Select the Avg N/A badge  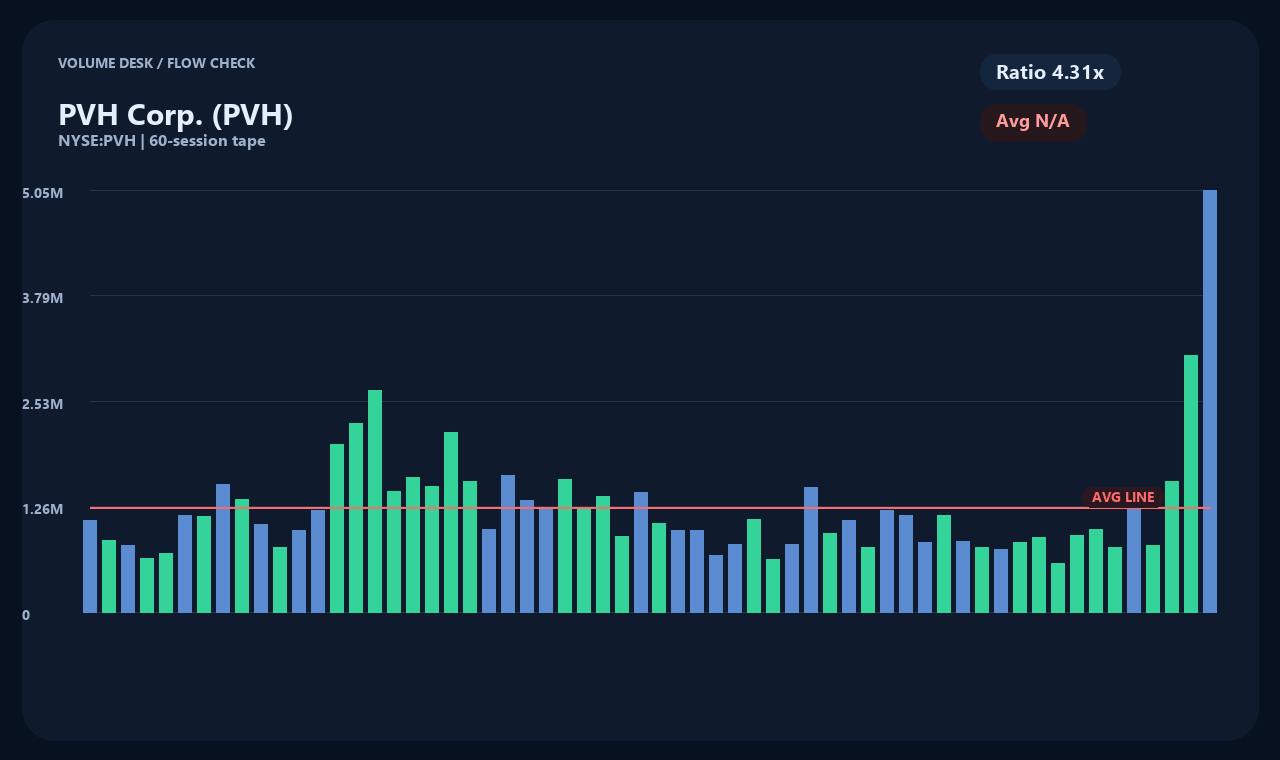(1033, 122)
